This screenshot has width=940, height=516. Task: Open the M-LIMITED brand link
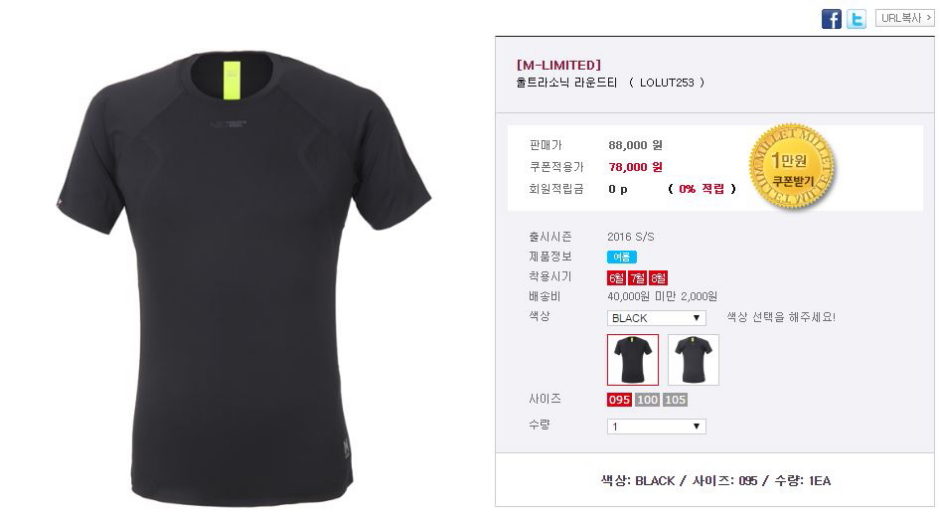pos(559,65)
